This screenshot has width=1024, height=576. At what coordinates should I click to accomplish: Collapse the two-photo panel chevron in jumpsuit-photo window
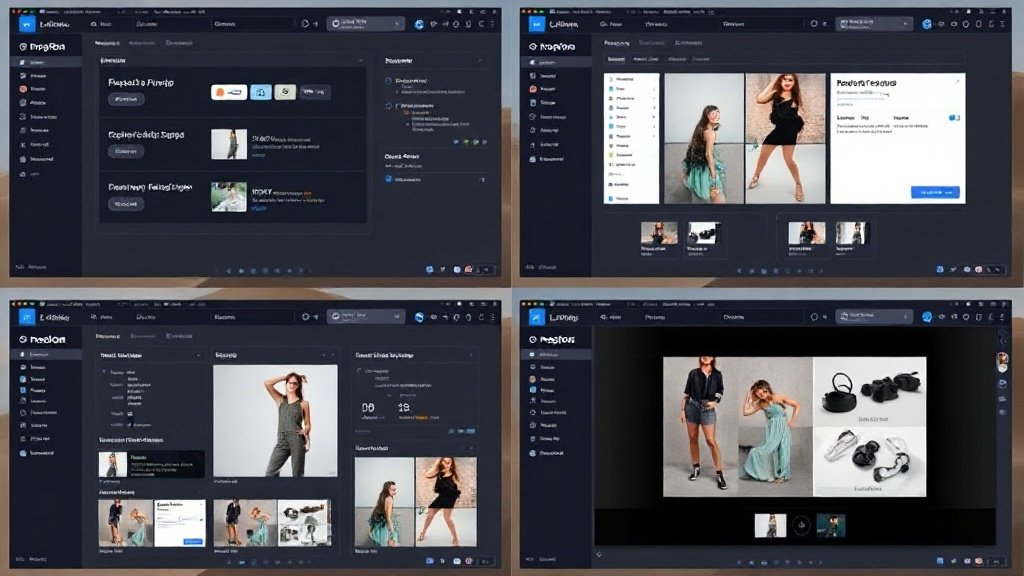pos(471,449)
